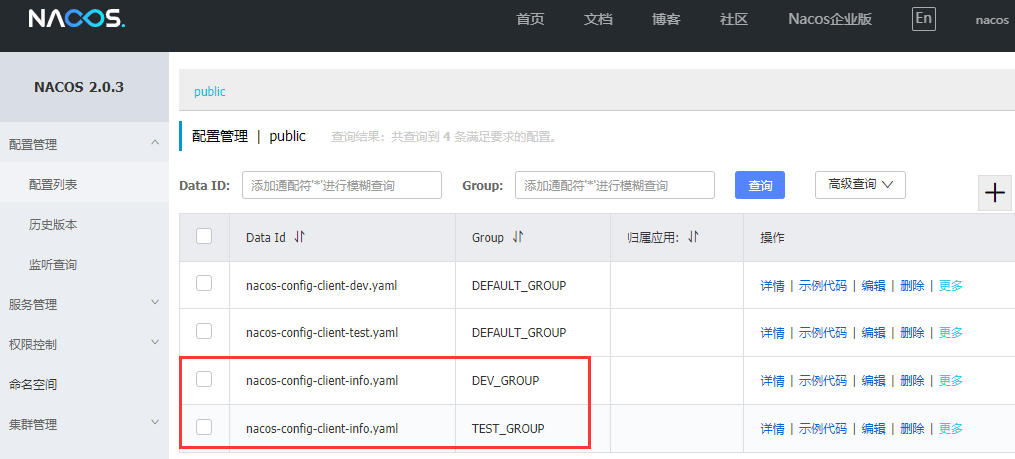The height and width of the screenshot is (459, 1015).
Task: Open 示例代码 for nacos-config-client-test.yaml
Action: pos(822,333)
